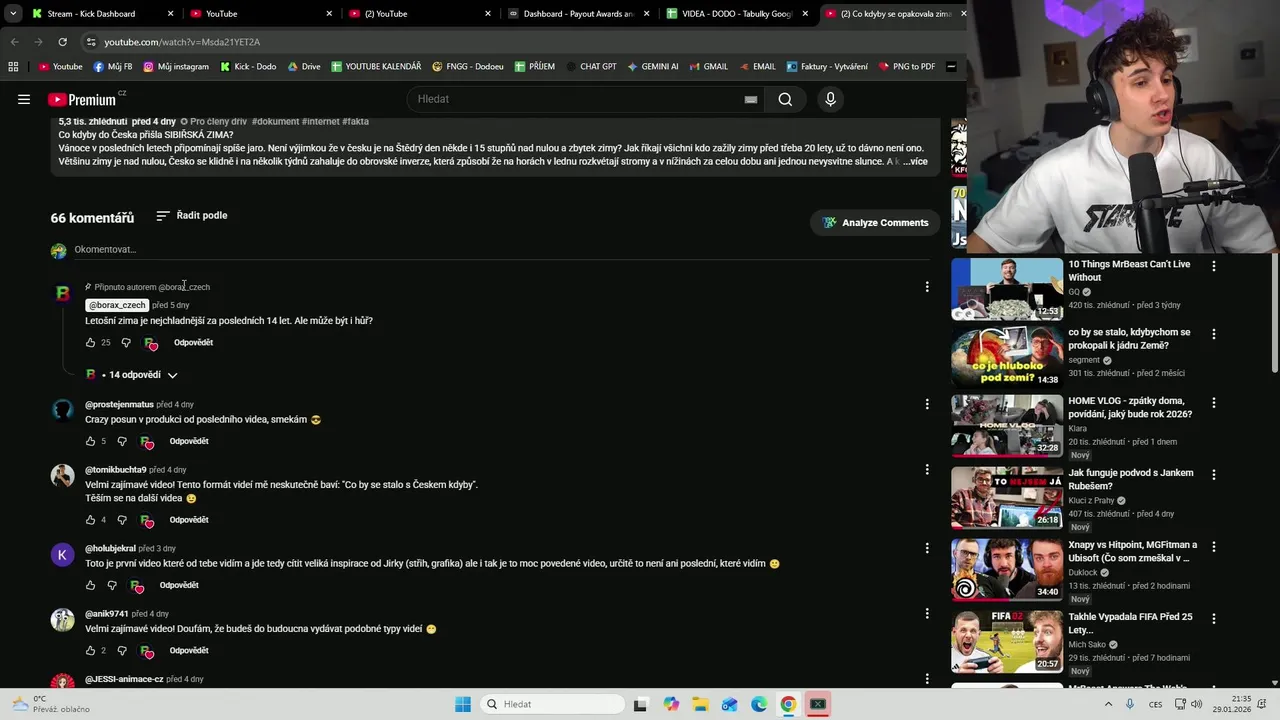Go back with browser back arrow

coord(14,42)
